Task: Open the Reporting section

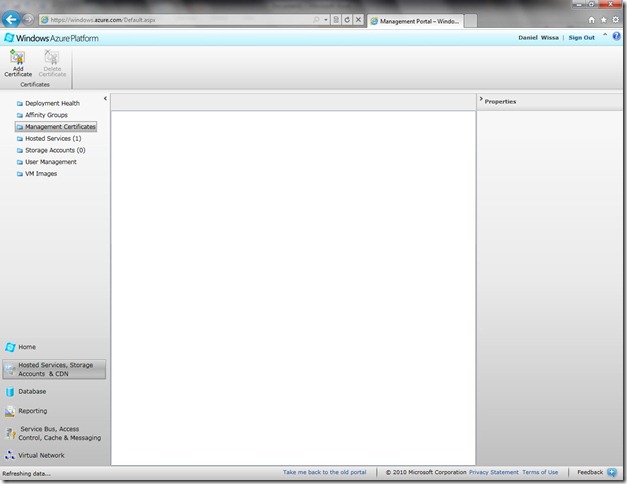Action: (32, 411)
